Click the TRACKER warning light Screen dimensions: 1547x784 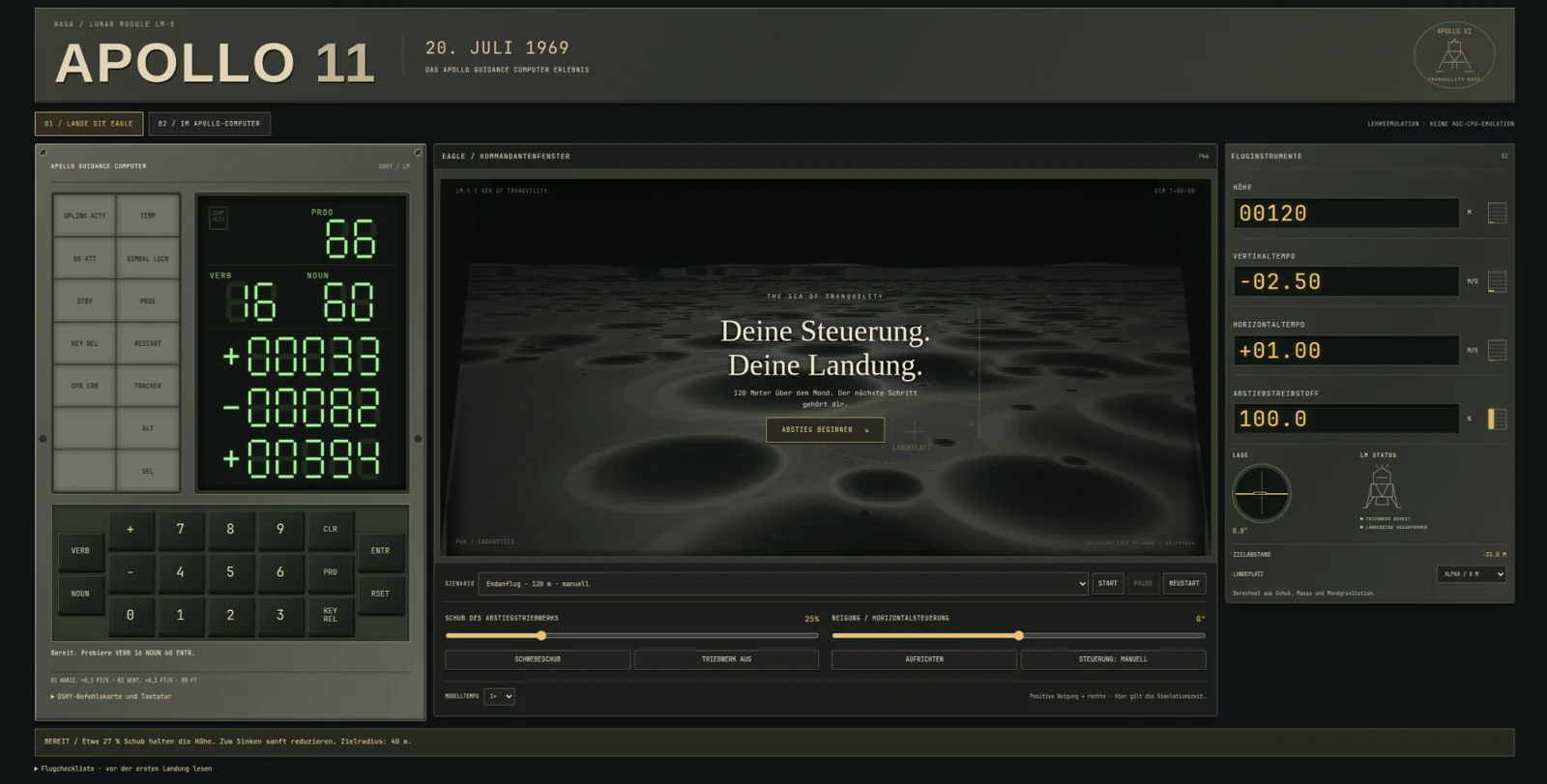click(x=148, y=386)
